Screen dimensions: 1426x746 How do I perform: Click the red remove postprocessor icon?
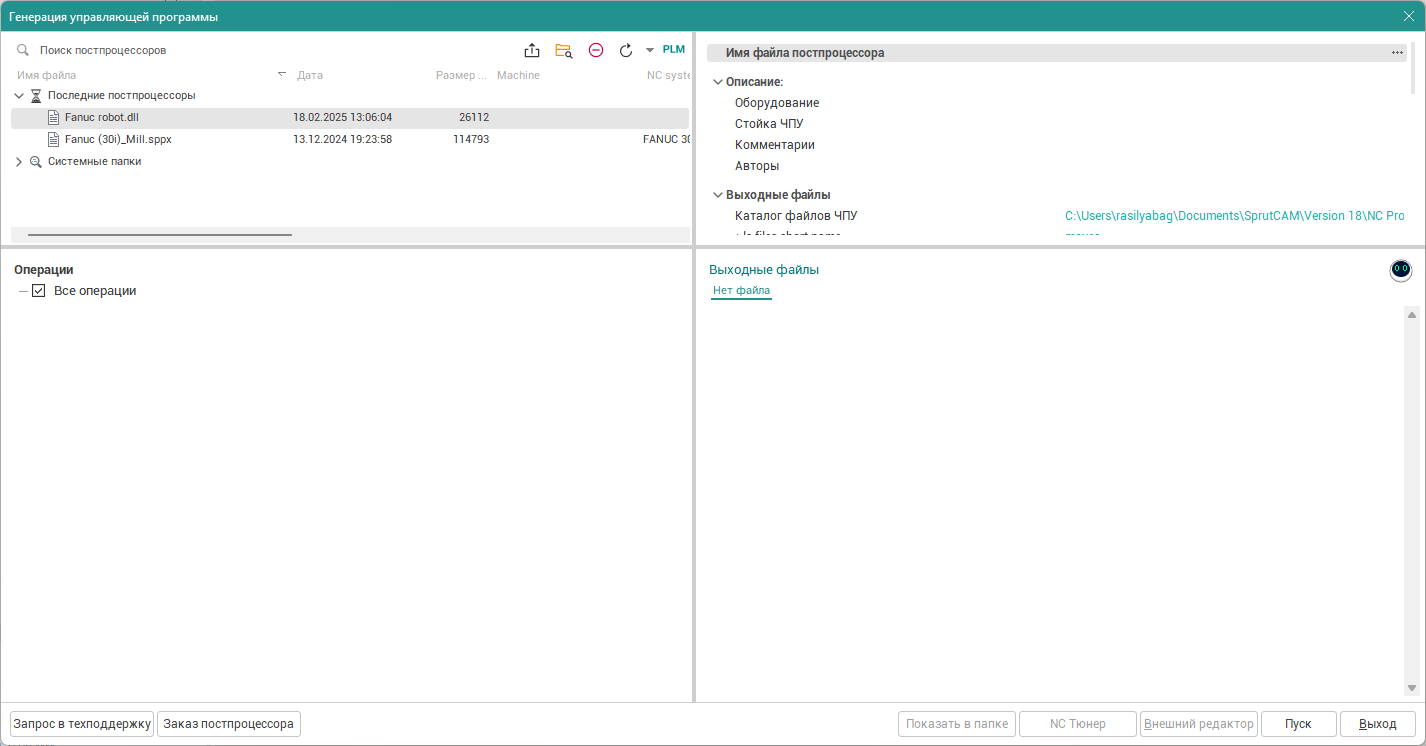click(596, 50)
